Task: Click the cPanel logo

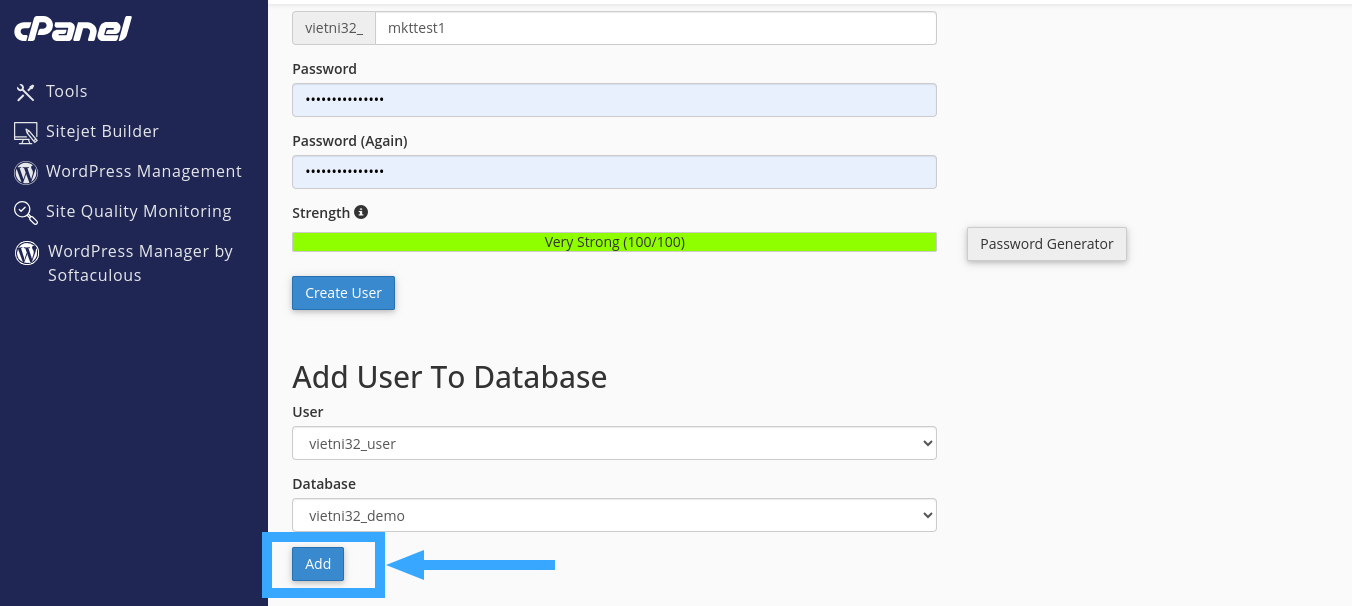Action: pos(73,29)
